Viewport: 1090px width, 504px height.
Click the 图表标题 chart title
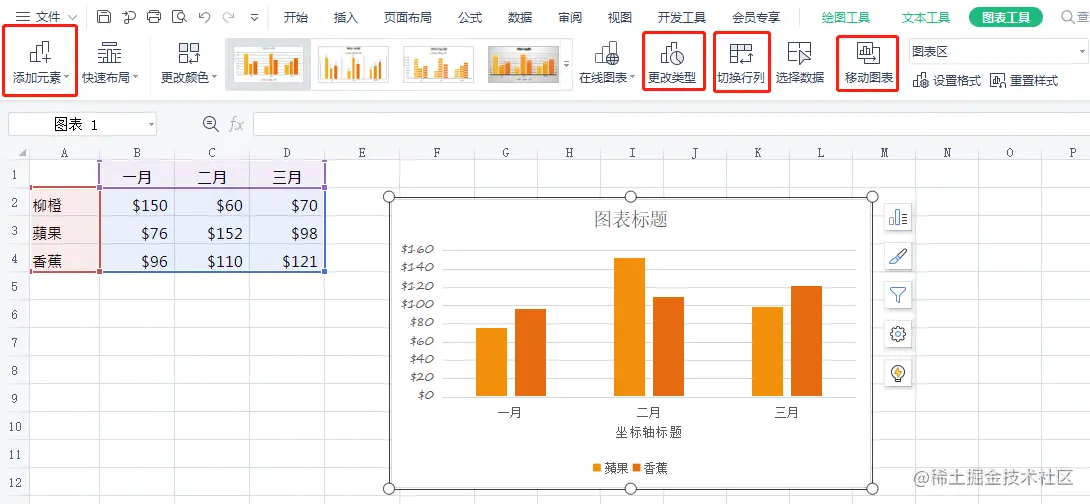(x=631, y=219)
